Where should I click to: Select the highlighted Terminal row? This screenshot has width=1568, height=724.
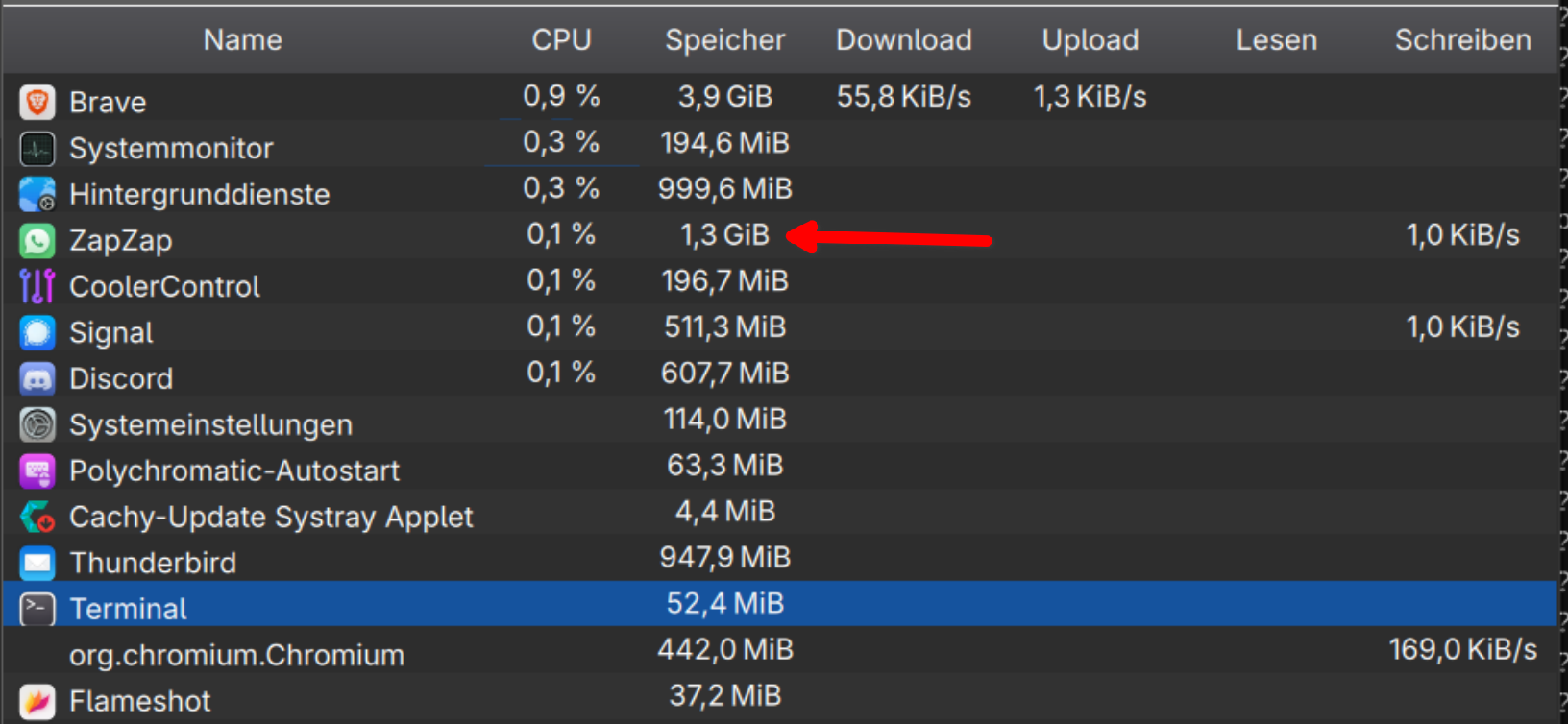pyautogui.click(x=780, y=605)
